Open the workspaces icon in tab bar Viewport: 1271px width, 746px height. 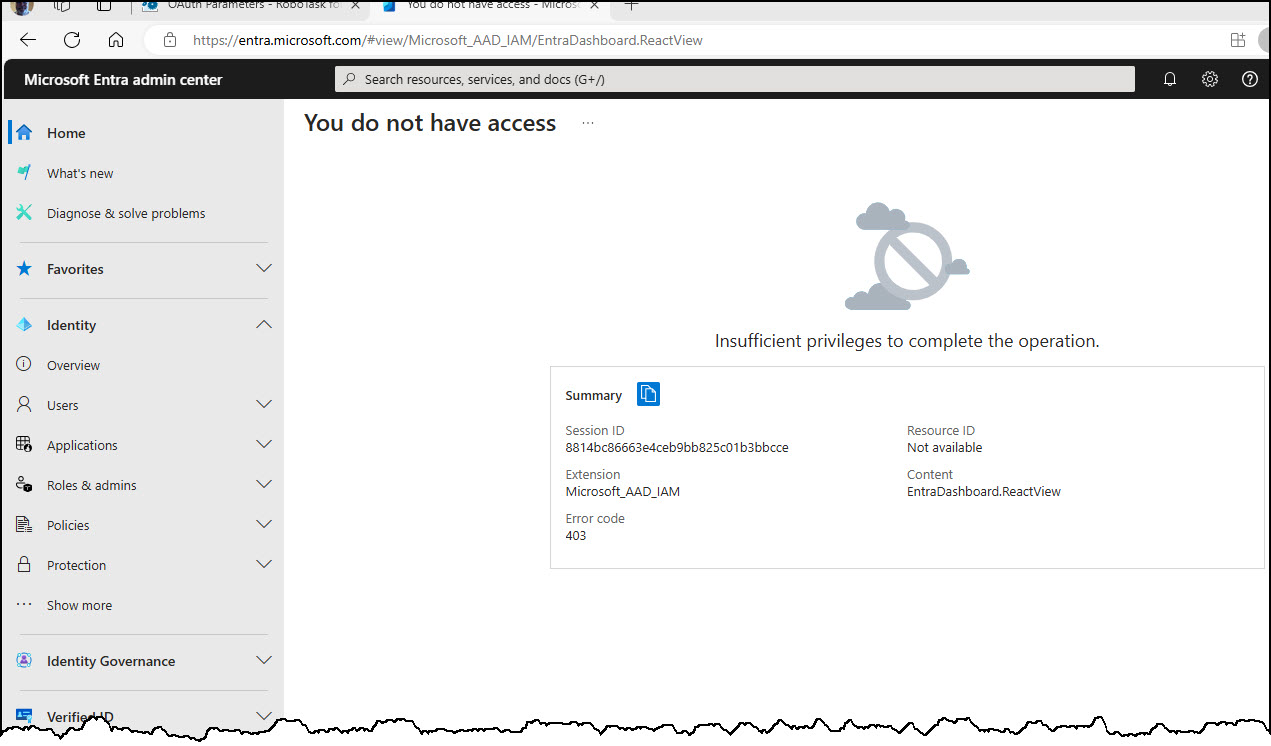(61, 6)
